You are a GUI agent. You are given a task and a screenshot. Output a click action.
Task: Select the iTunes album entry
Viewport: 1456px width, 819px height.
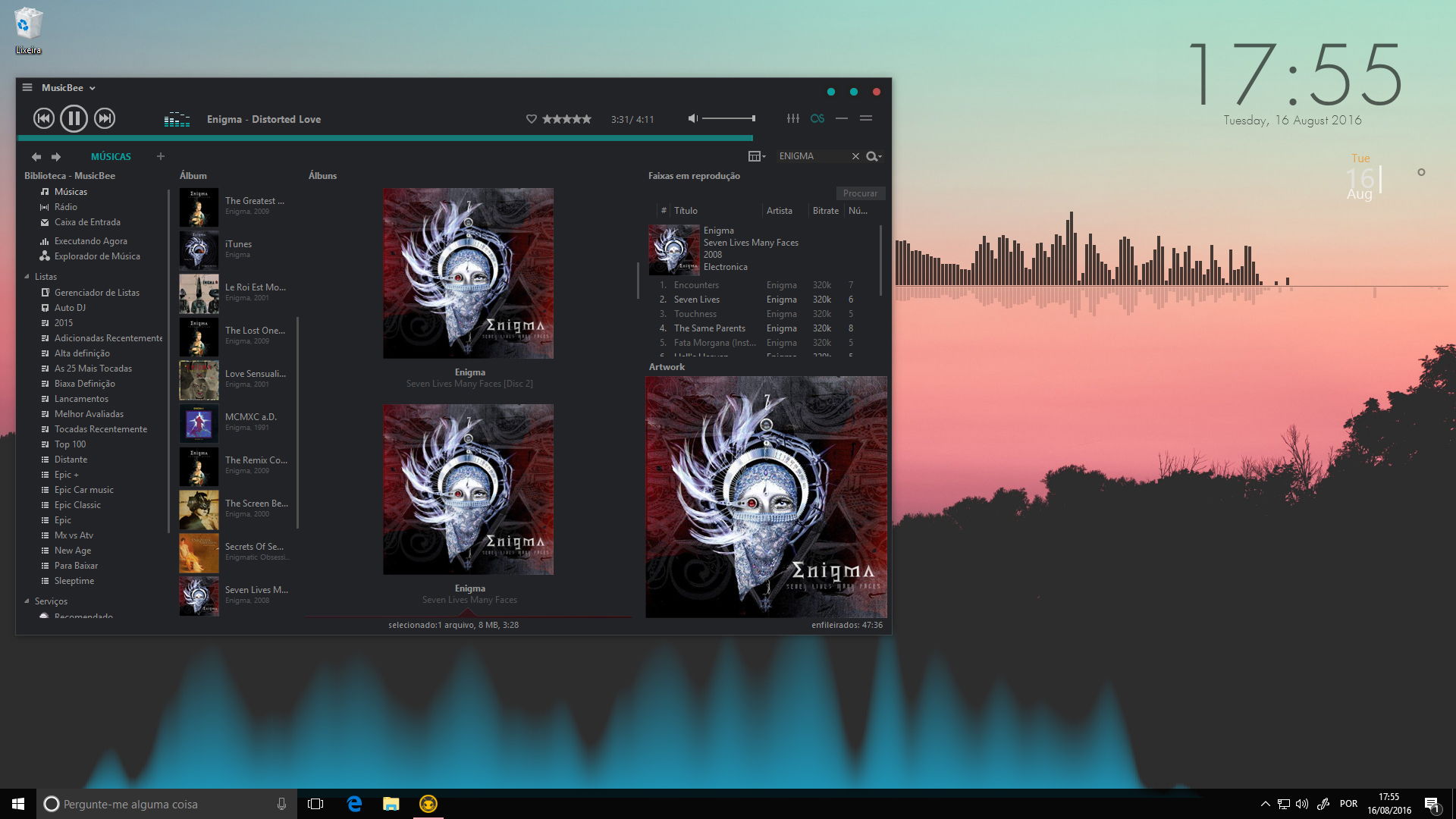[235, 249]
